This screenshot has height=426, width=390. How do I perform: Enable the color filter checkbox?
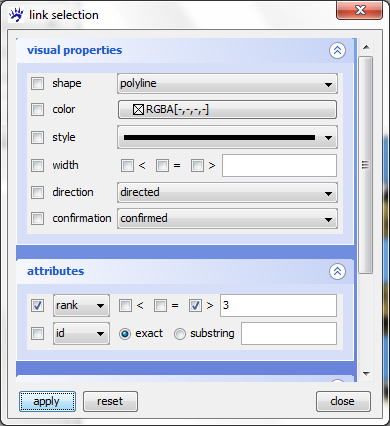pyautogui.click(x=37, y=109)
